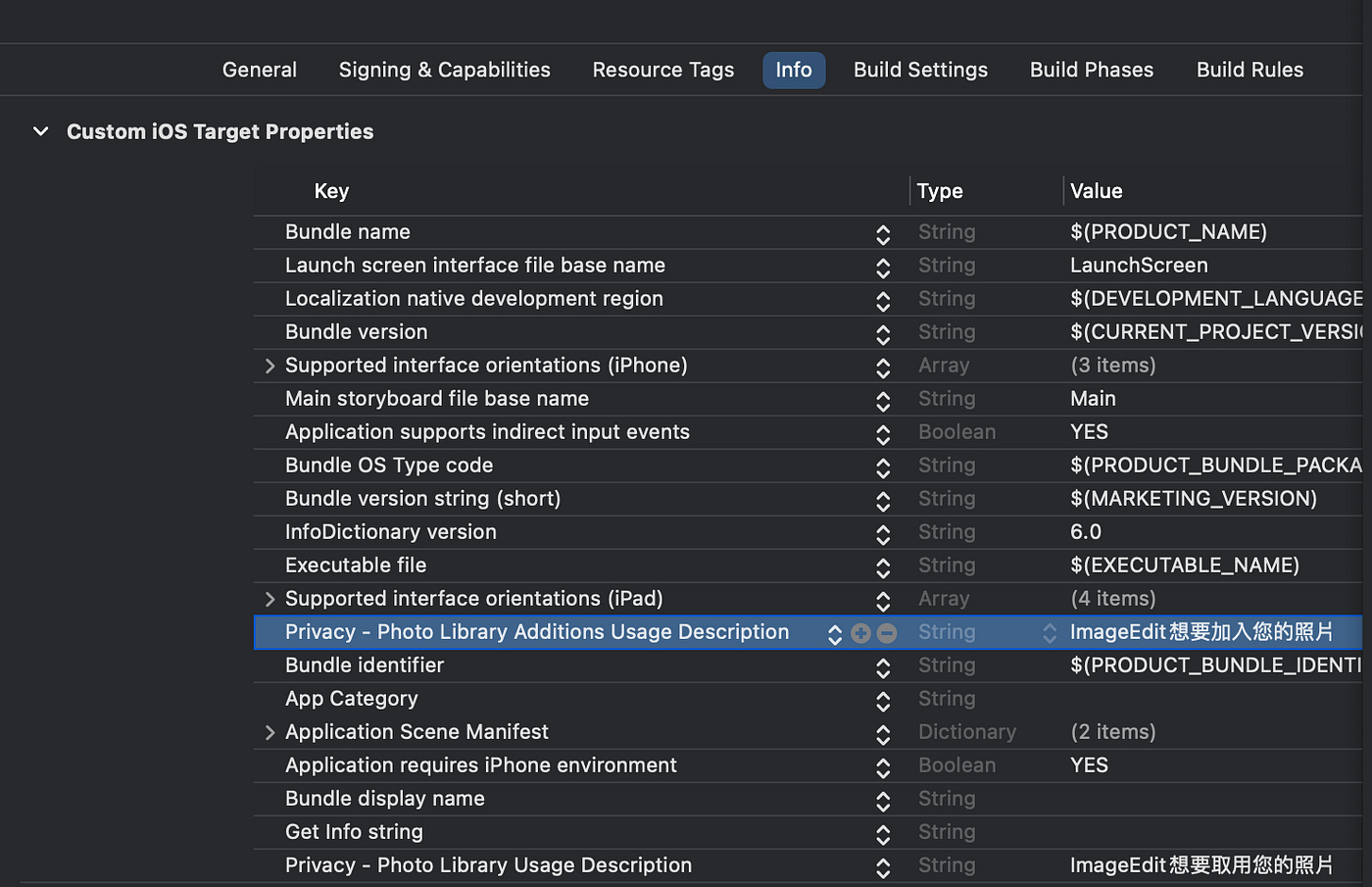Remove the selected row with minus icon
The image size is (1372, 887).
[887, 633]
